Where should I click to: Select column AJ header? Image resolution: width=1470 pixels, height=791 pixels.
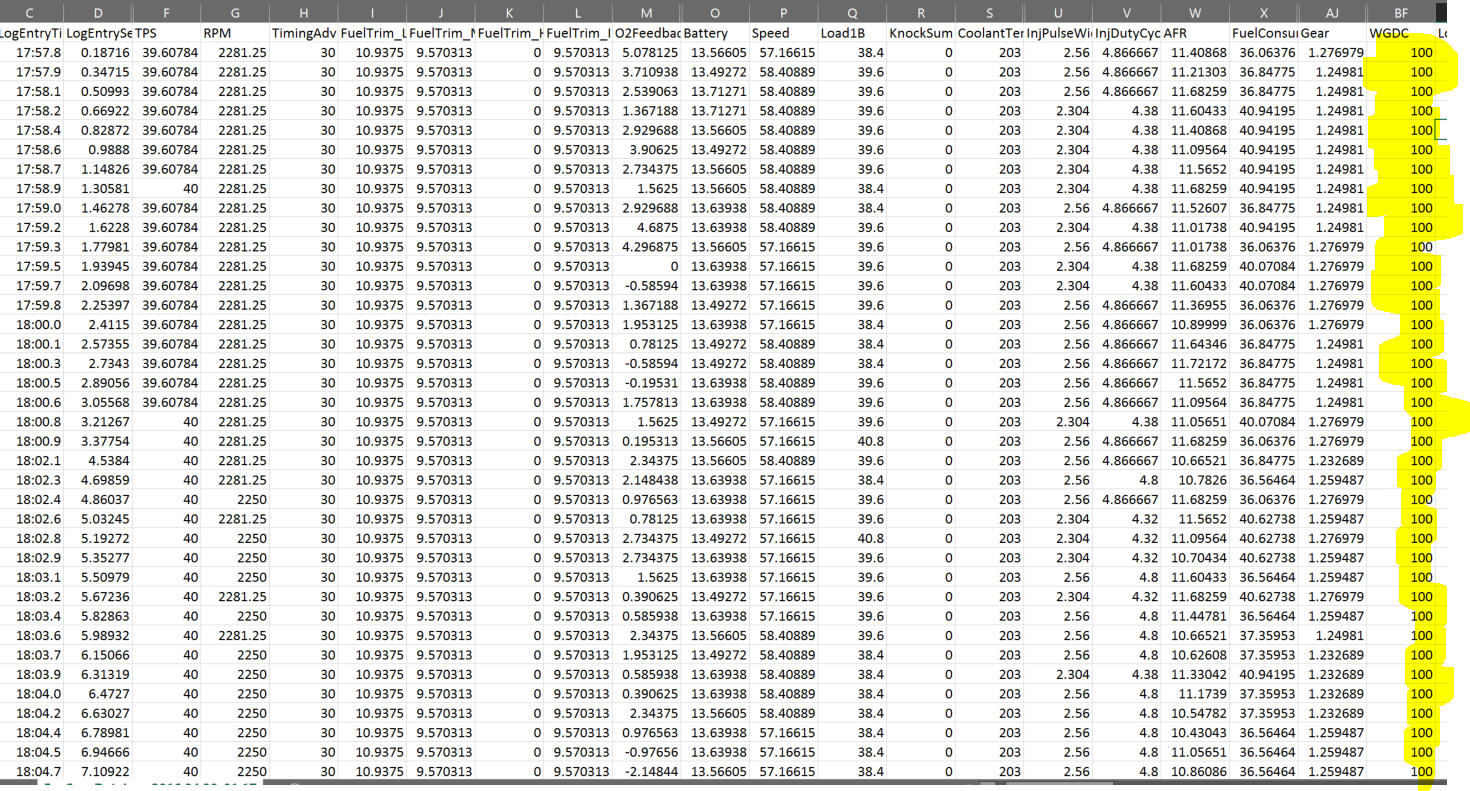[1332, 12]
